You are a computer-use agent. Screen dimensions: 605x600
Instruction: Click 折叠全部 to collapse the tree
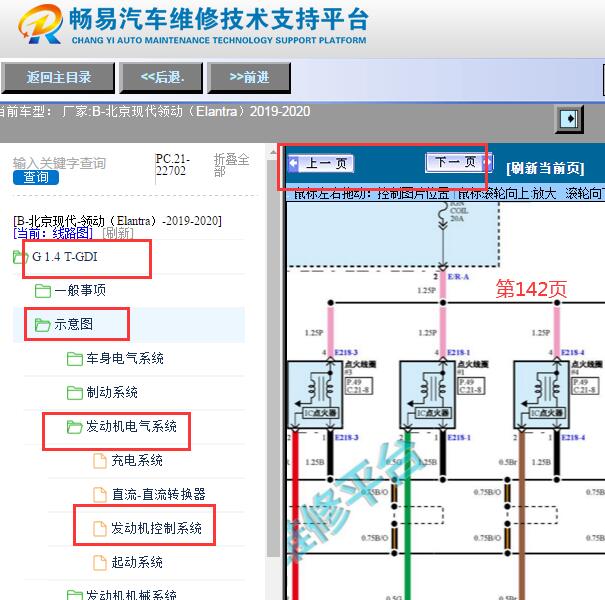pyautogui.click(x=231, y=165)
